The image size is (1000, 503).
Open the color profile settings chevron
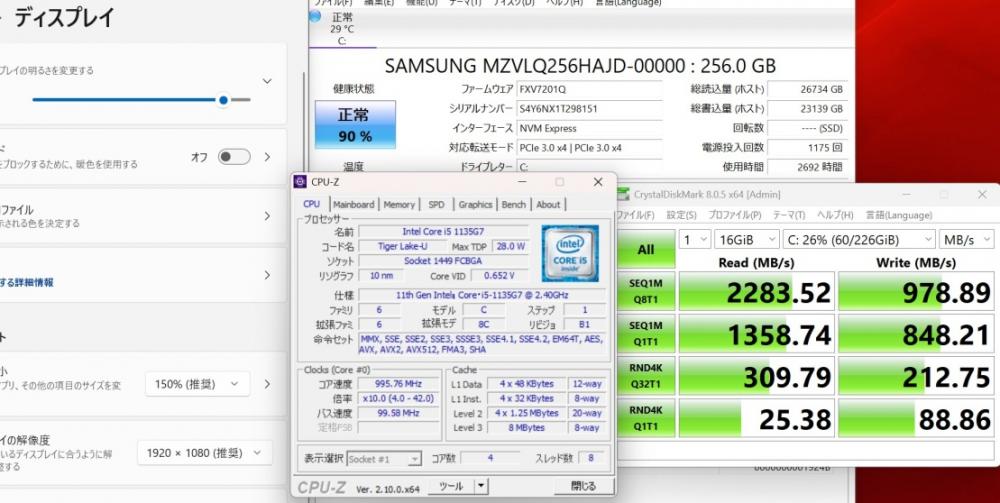267,216
